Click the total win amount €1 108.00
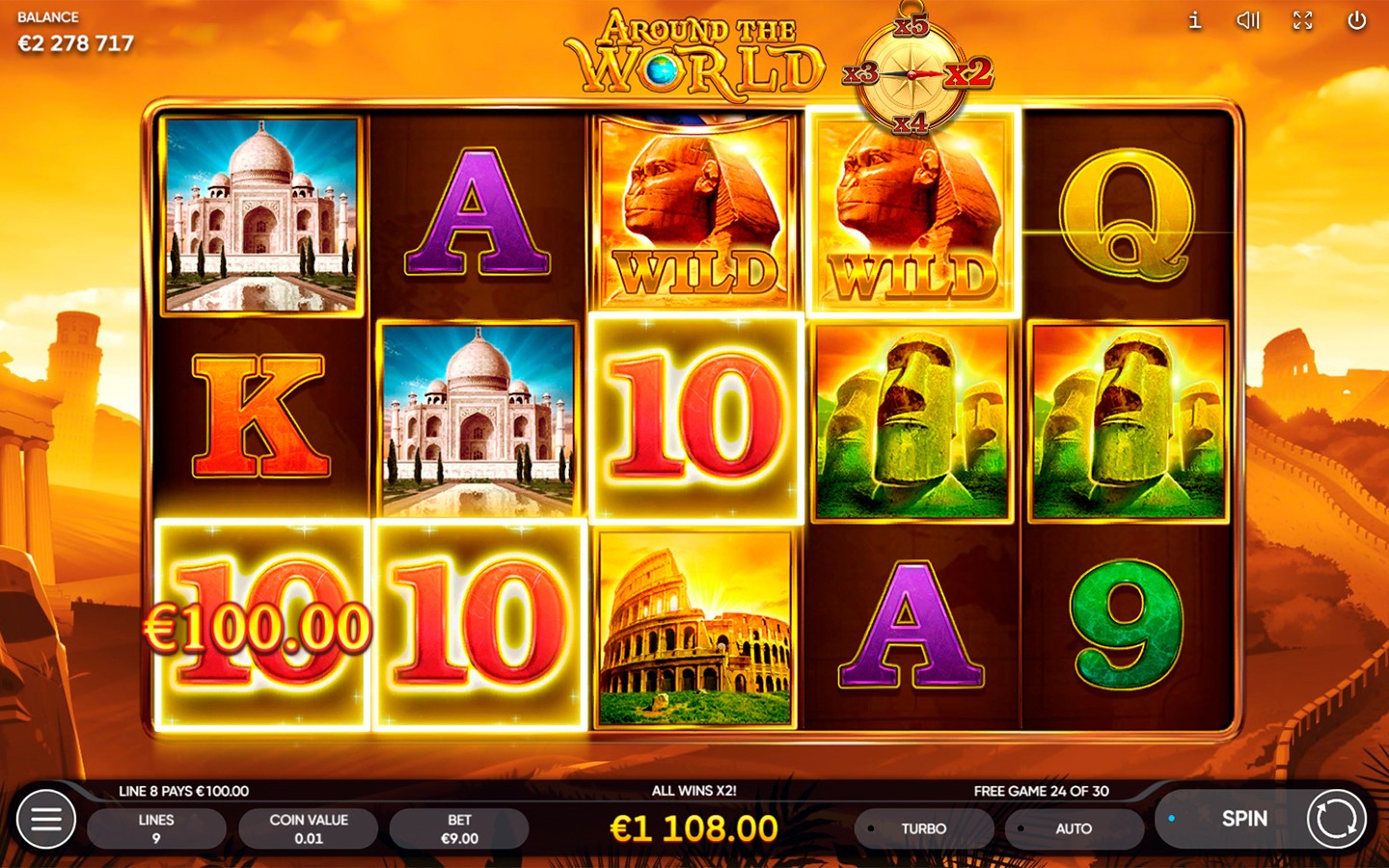 694,828
